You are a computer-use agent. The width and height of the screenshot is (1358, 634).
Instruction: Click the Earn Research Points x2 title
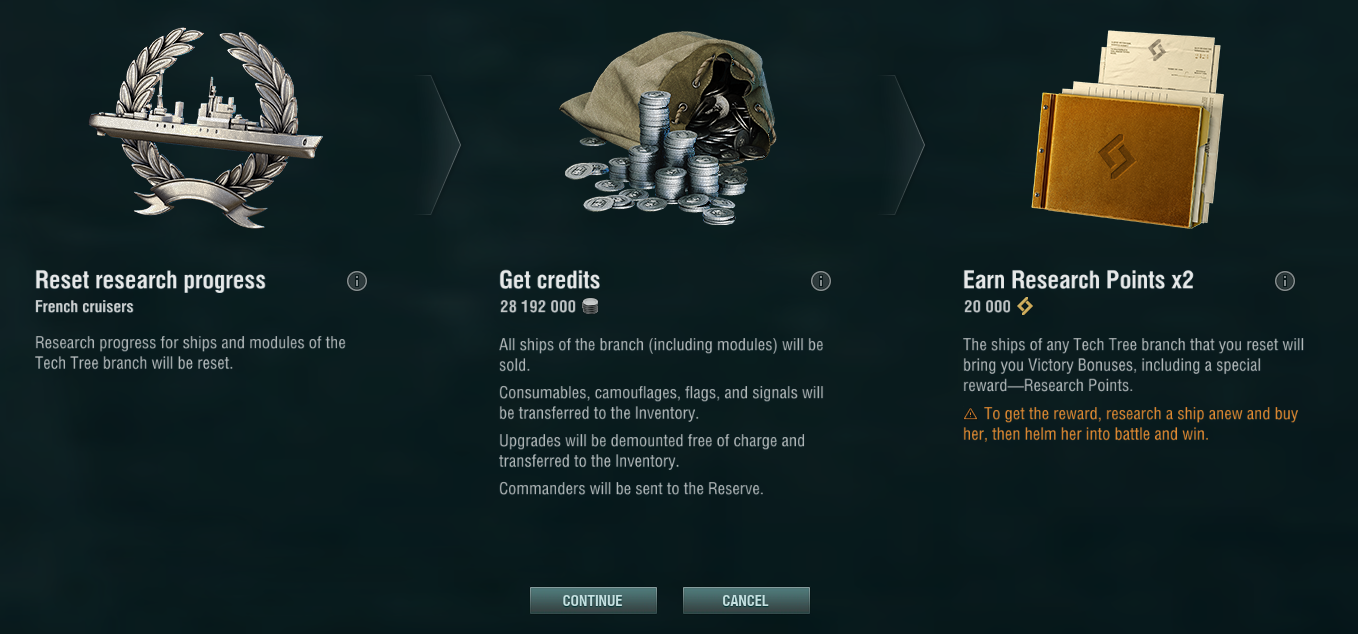coord(1078,280)
